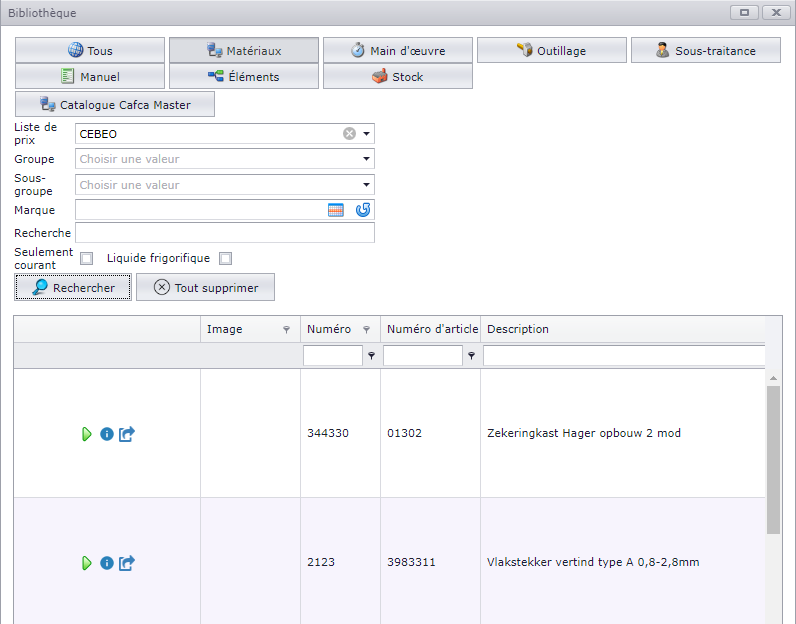Select number cell 344330

click(x=328, y=433)
